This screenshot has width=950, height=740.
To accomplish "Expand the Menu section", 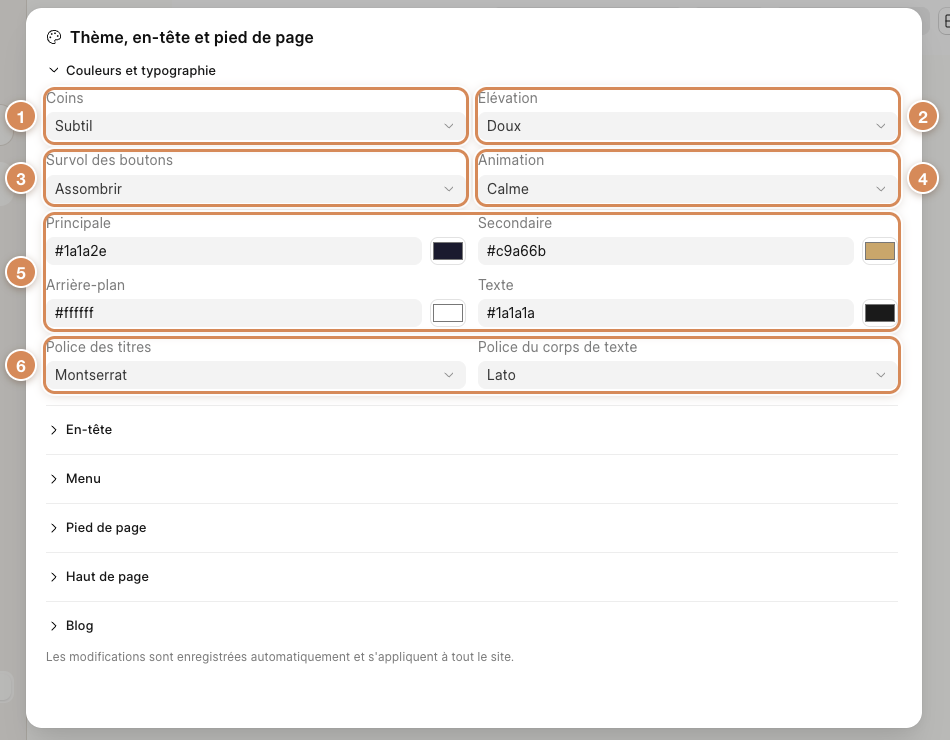I will tap(472, 479).
